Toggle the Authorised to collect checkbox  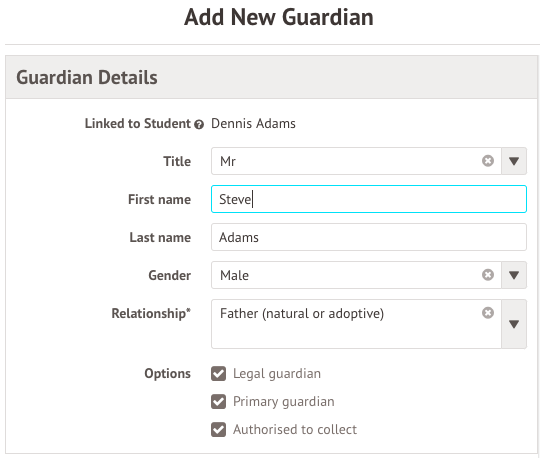pos(218,429)
